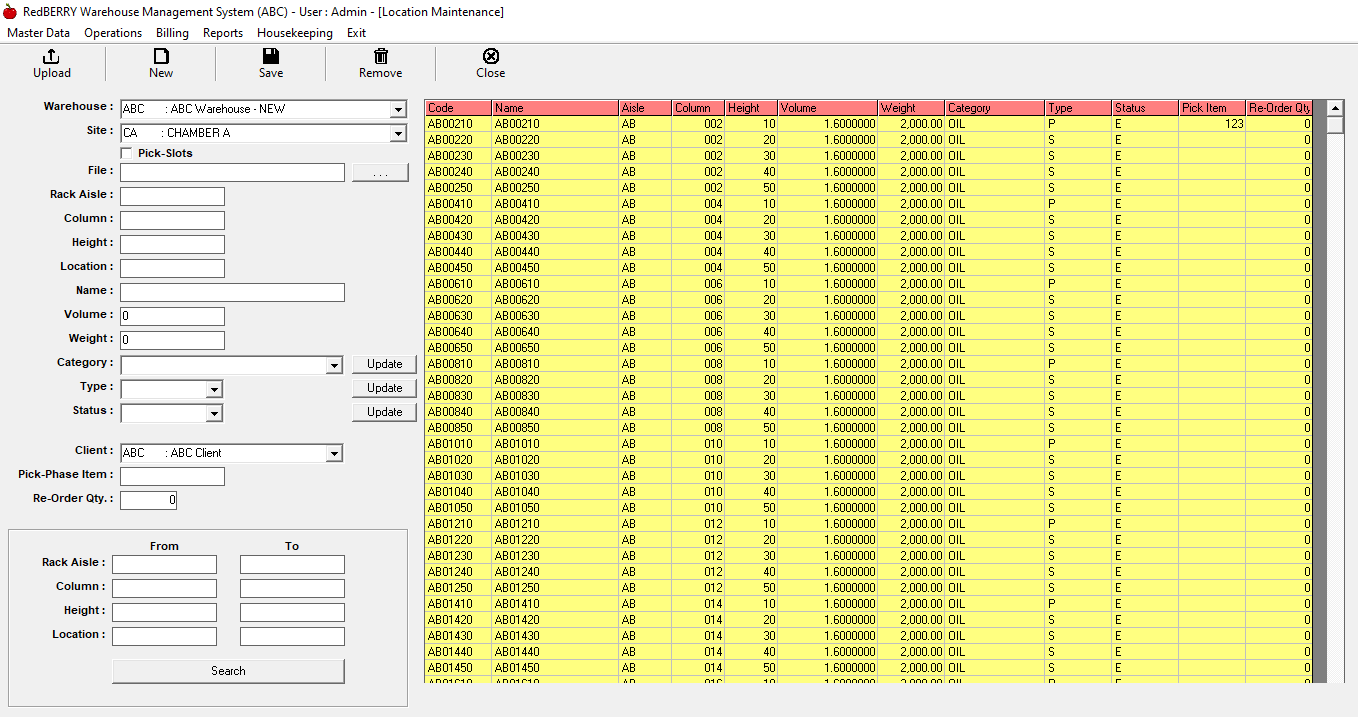Viewport: 1358px width, 717px height.
Task: Enable the Pick-Slots checkbox
Action: coord(126,153)
